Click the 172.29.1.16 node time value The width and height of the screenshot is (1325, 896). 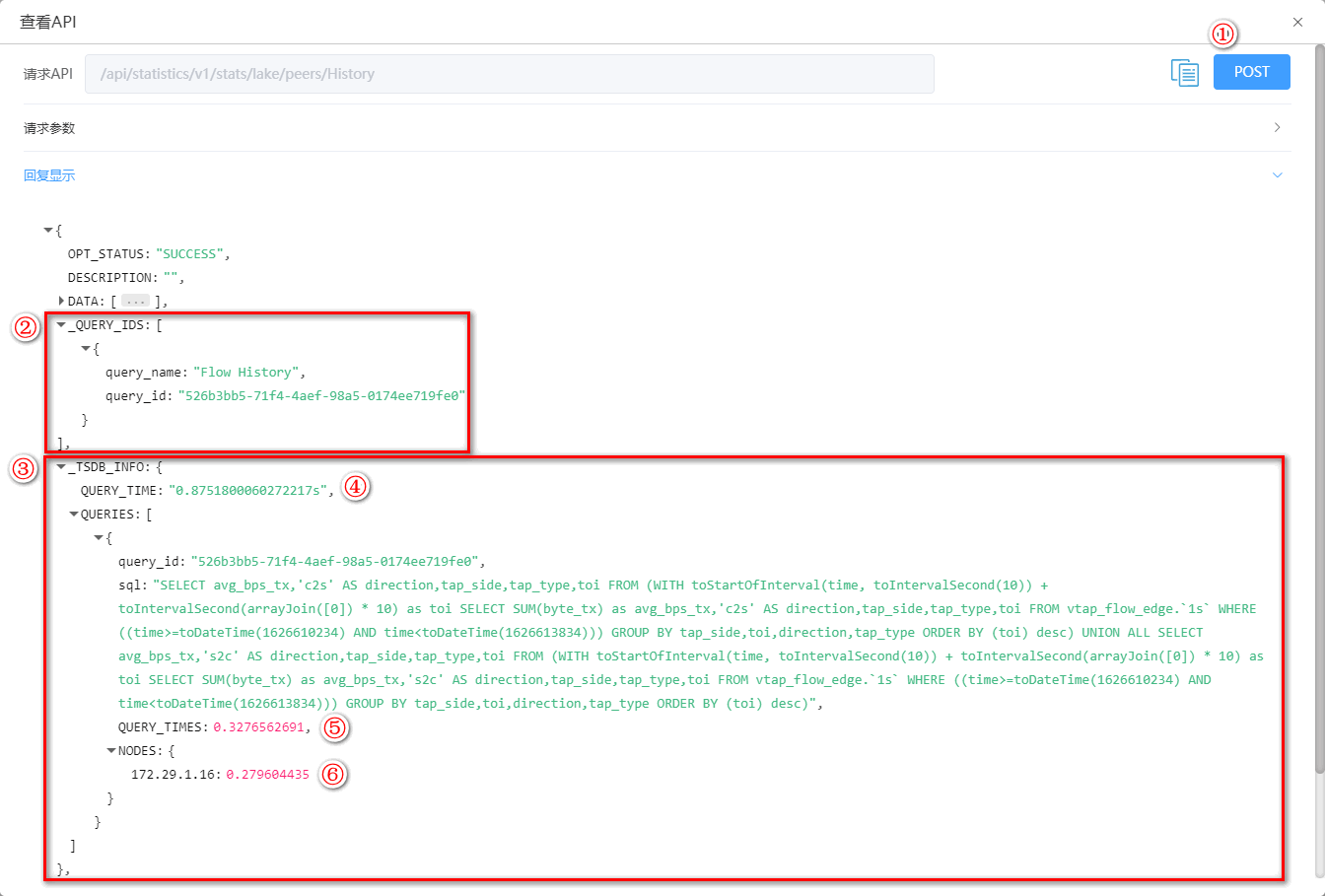coord(267,775)
